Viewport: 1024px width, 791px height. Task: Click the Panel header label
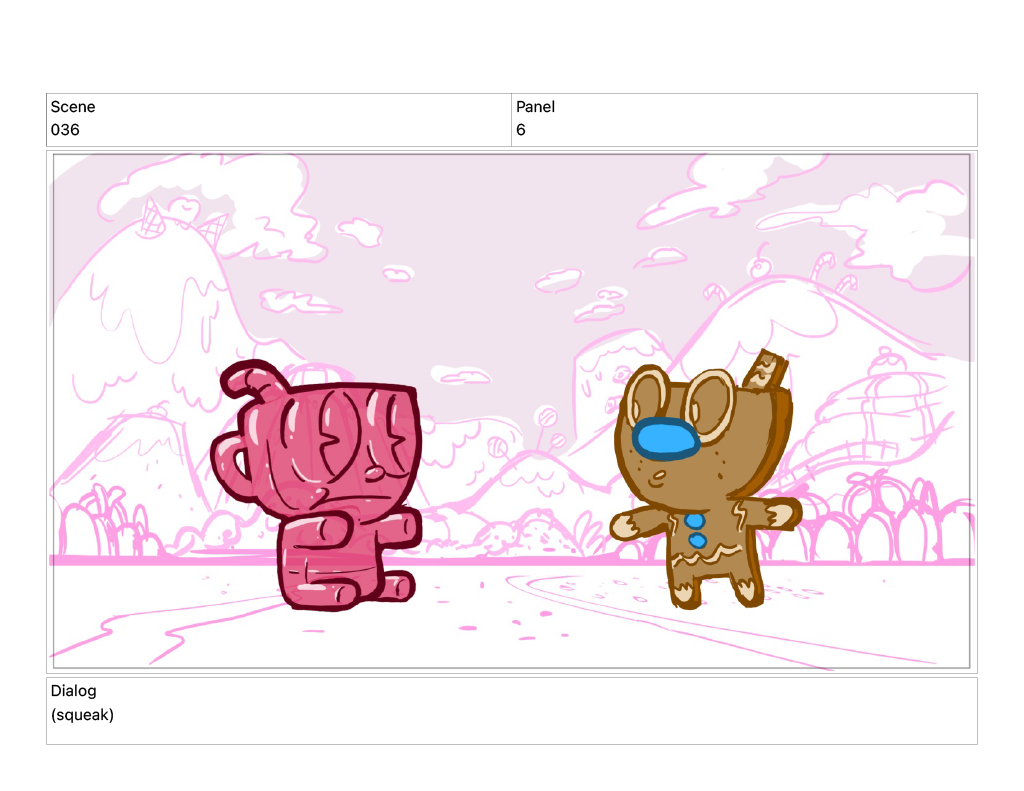(x=535, y=107)
